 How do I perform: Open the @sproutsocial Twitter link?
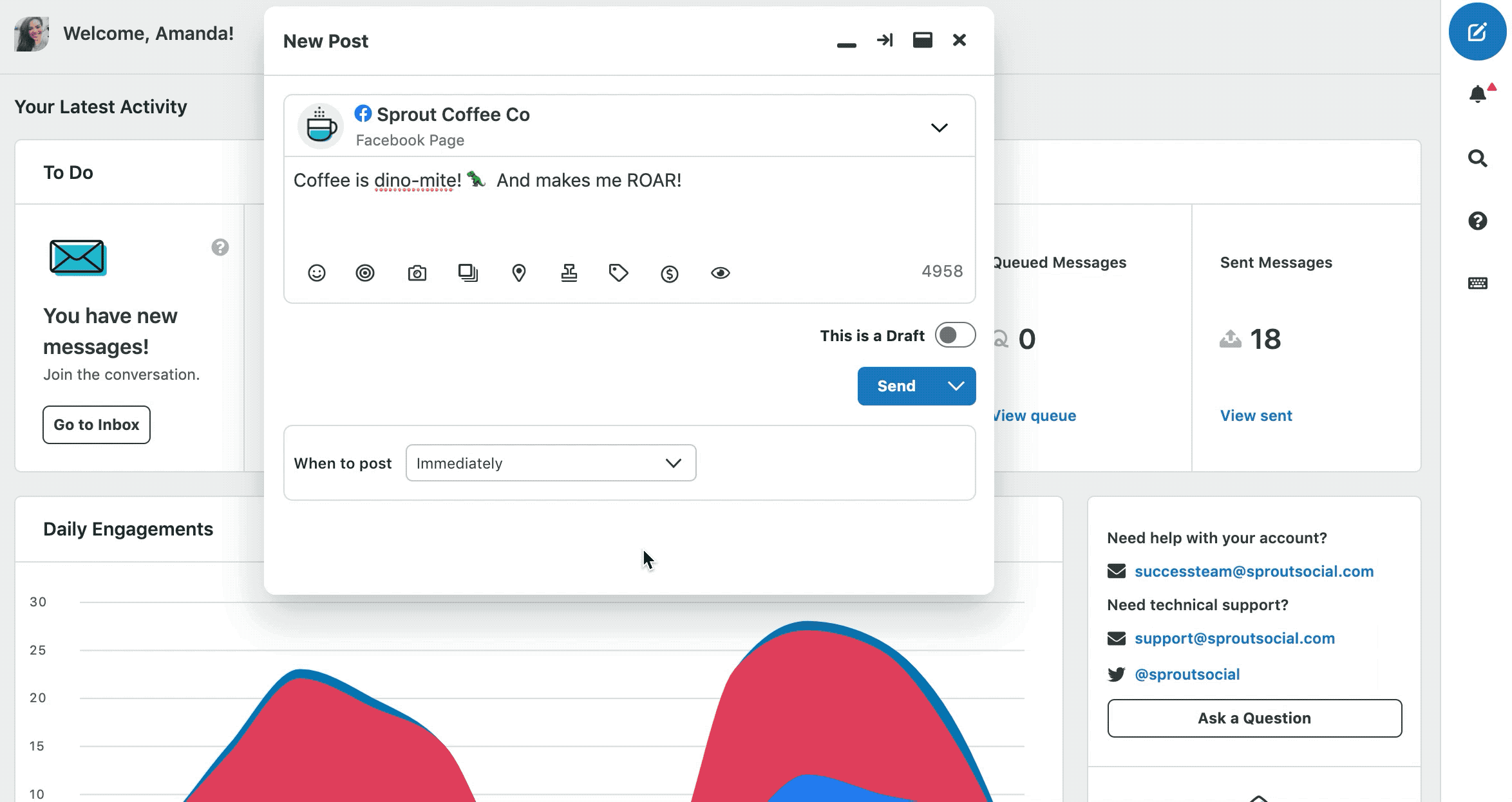[1187, 675]
